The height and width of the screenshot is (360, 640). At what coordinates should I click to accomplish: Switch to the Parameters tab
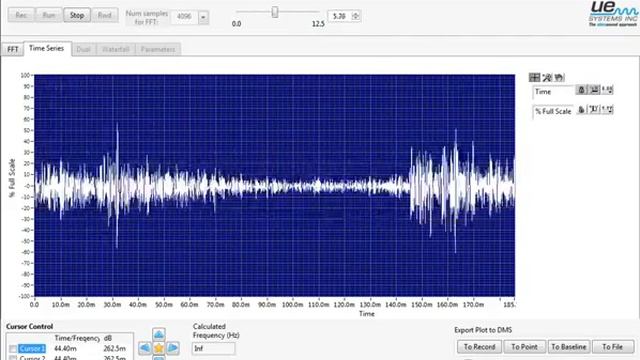(158, 49)
